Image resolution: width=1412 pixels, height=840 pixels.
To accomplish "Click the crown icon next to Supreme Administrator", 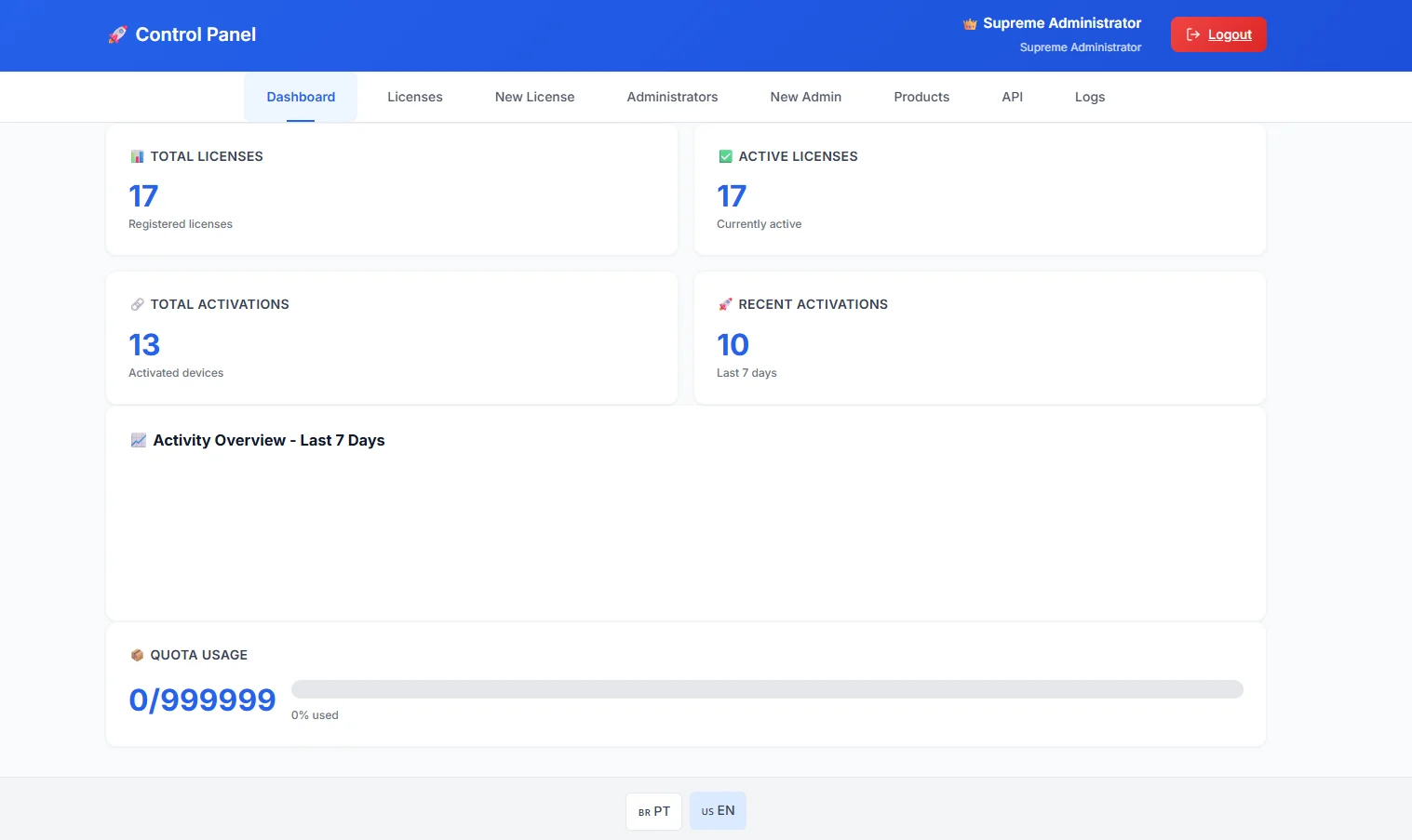I will (968, 22).
